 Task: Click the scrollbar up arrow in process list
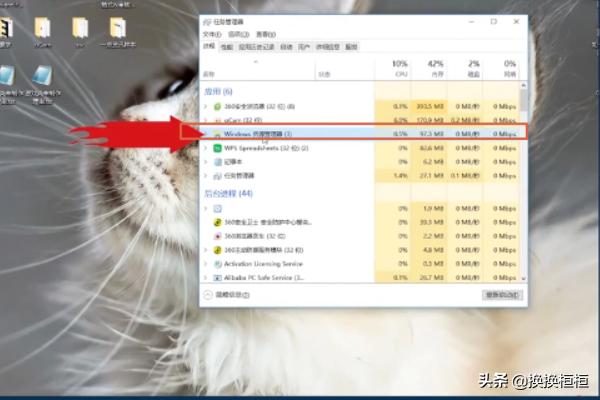(523, 85)
